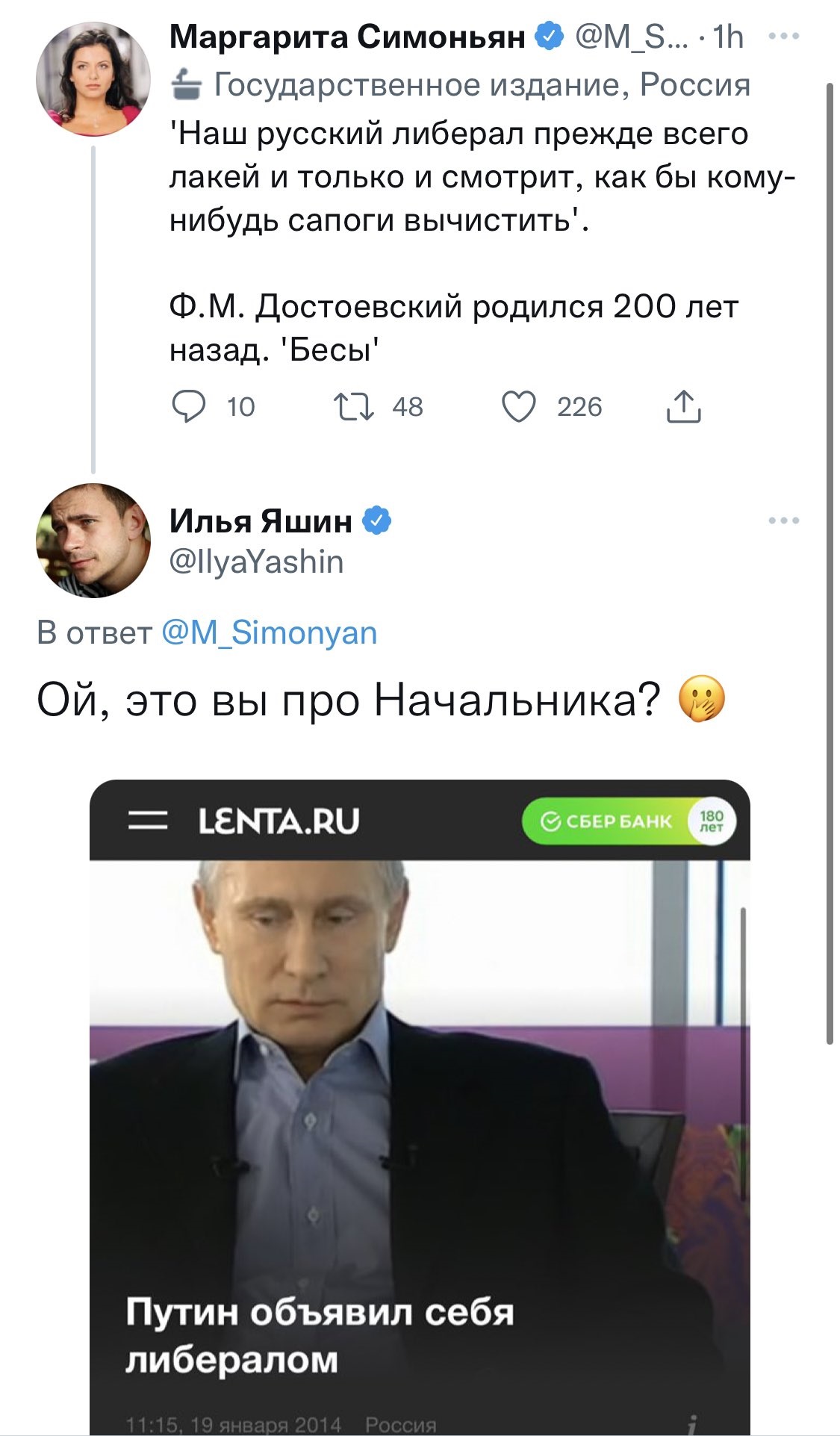Open more options for Симоньян's tweet
This screenshot has width=840, height=1436.
(x=783, y=36)
